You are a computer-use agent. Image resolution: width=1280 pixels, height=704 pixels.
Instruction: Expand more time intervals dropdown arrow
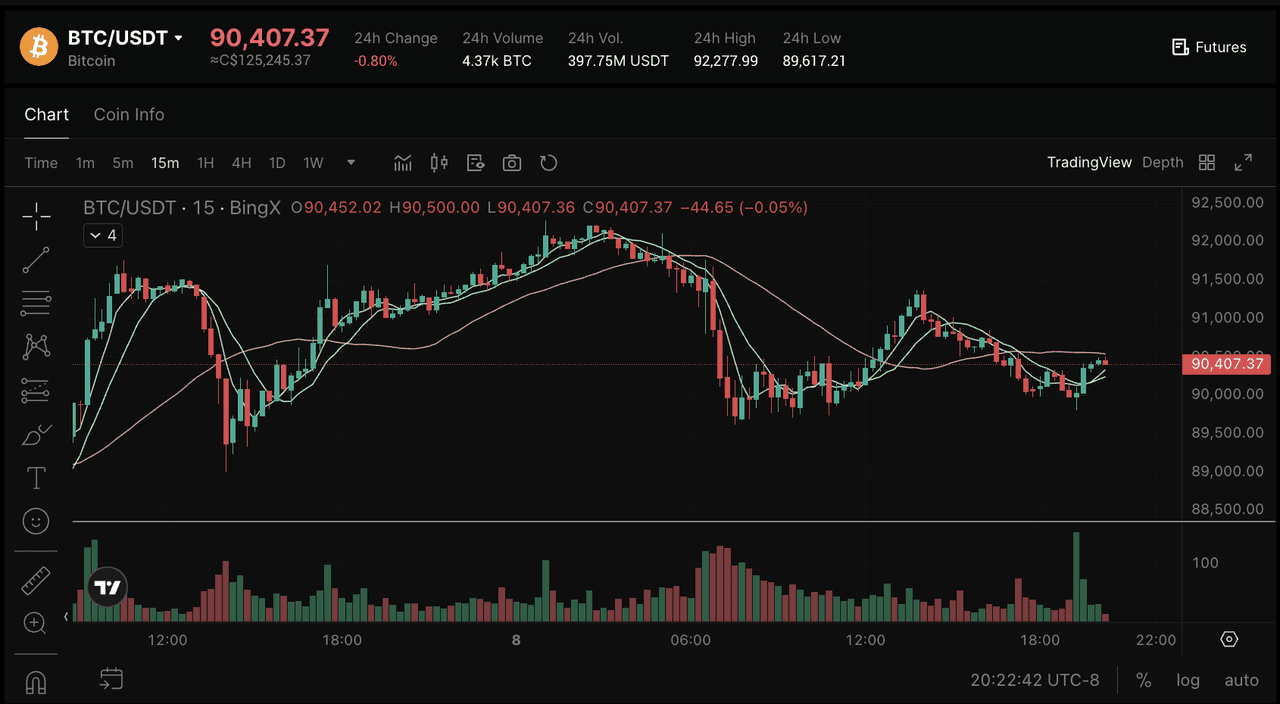[351, 163]
